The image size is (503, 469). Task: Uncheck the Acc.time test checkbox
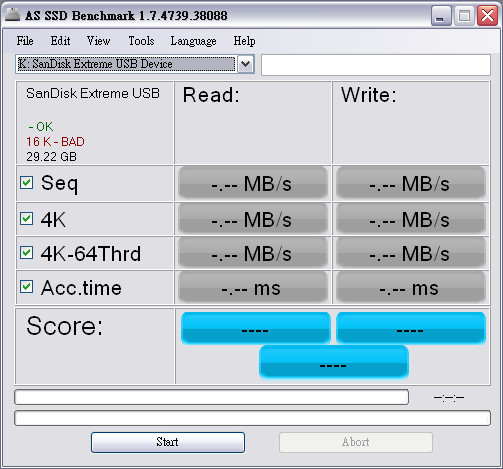(26, 287)
